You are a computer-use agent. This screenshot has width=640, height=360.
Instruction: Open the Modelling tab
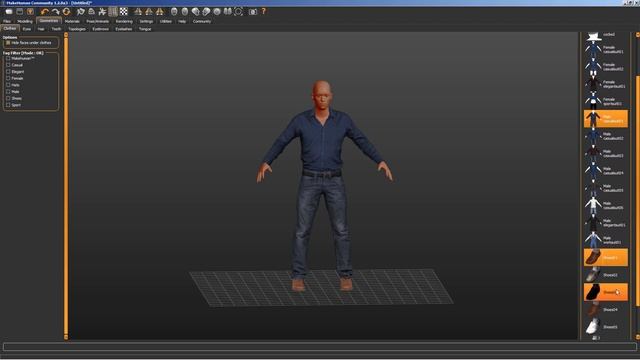(24, 21)
